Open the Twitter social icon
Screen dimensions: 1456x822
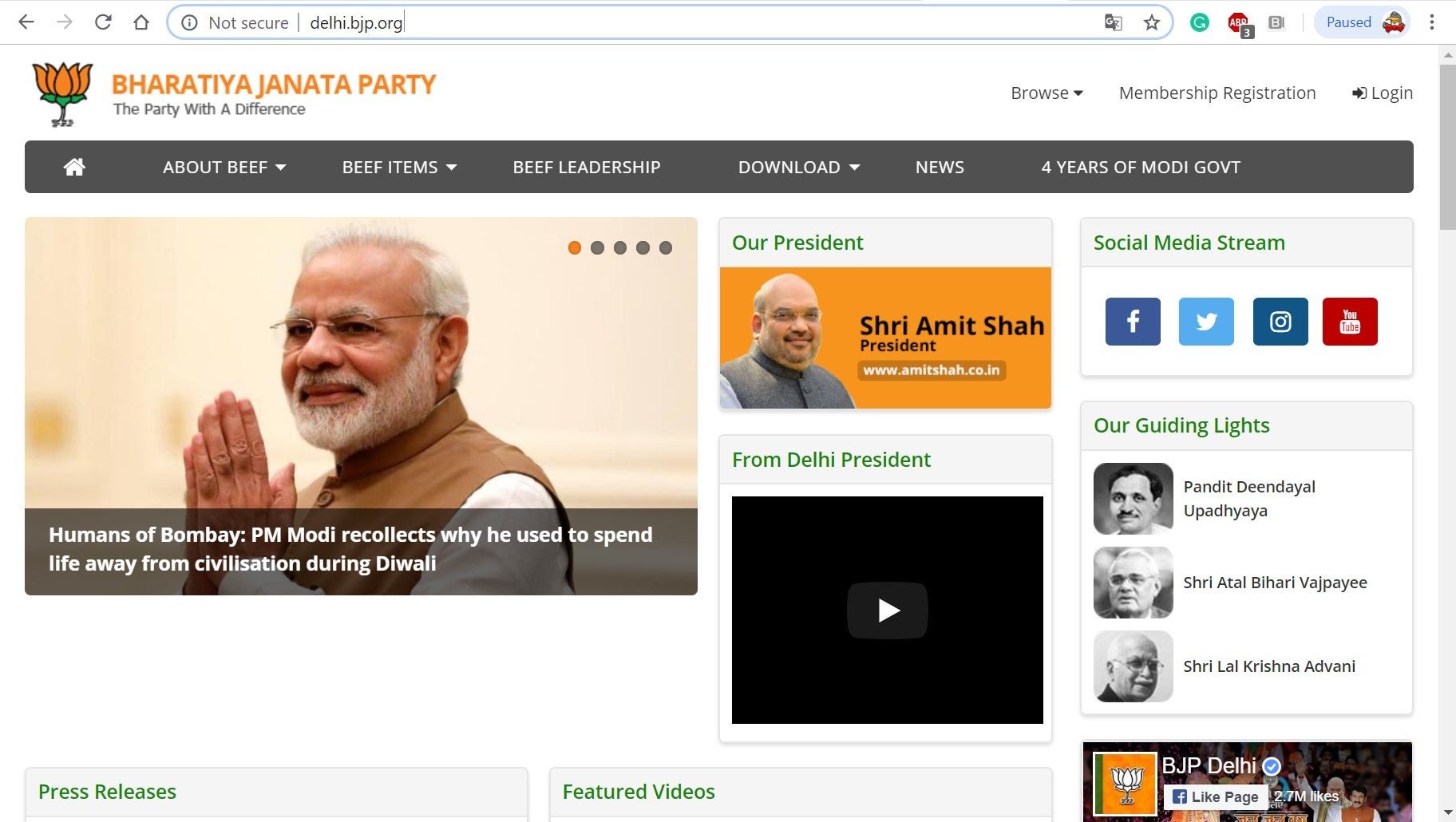coord(1206,322)
